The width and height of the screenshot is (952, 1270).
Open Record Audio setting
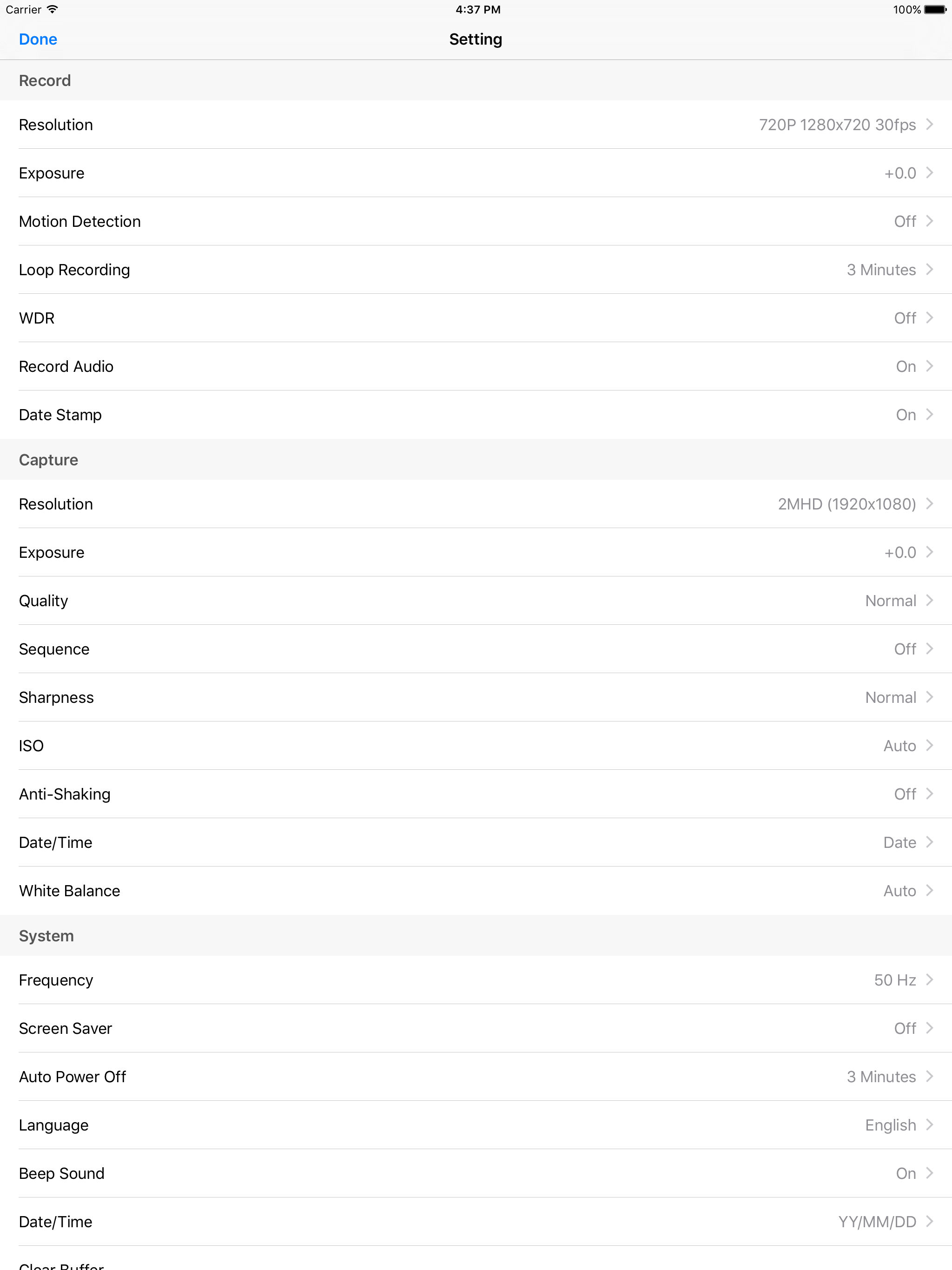[x=476, y=366]
